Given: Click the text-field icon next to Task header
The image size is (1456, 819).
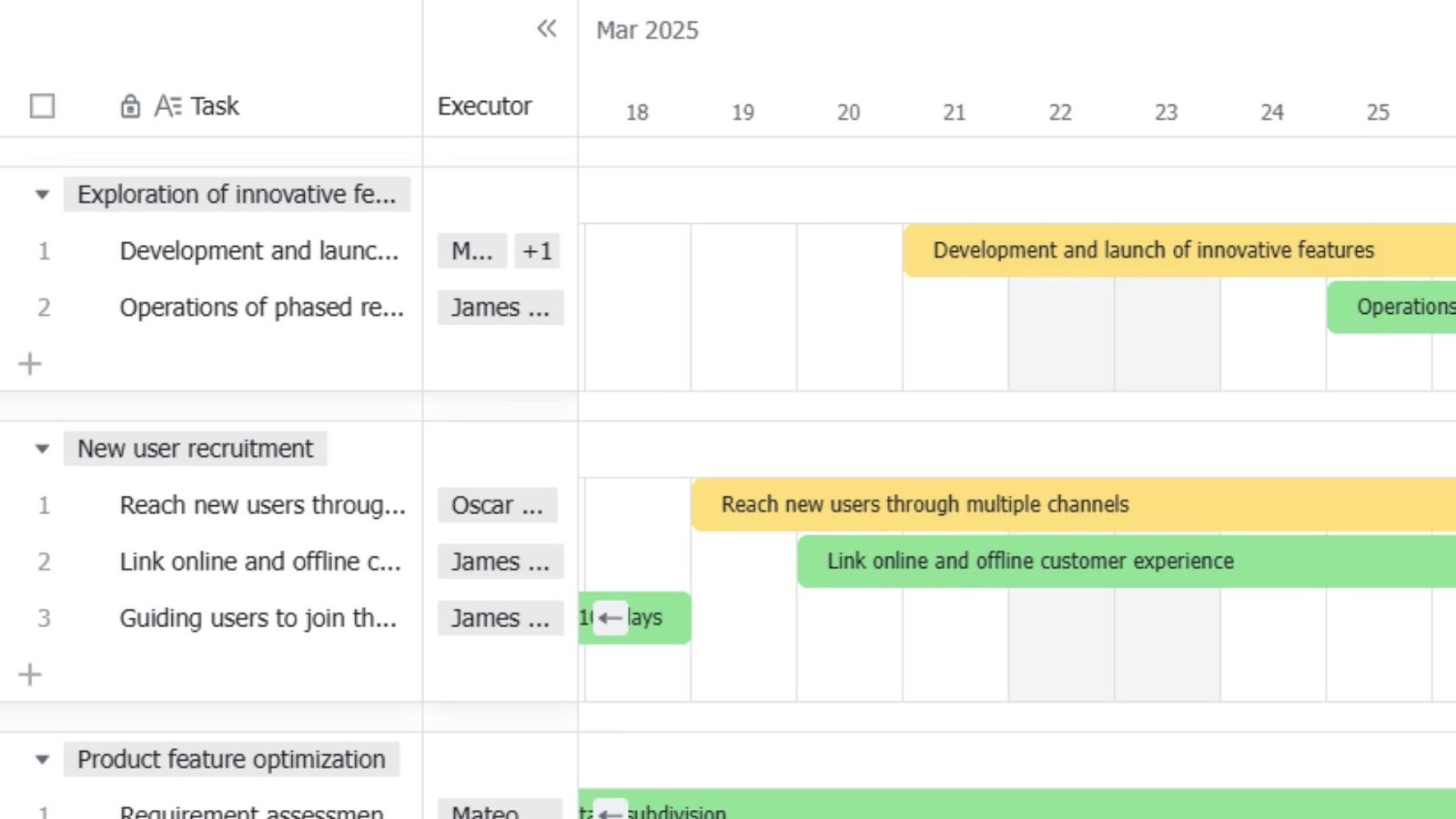Looking at the screenshot, I should [168, 106].
